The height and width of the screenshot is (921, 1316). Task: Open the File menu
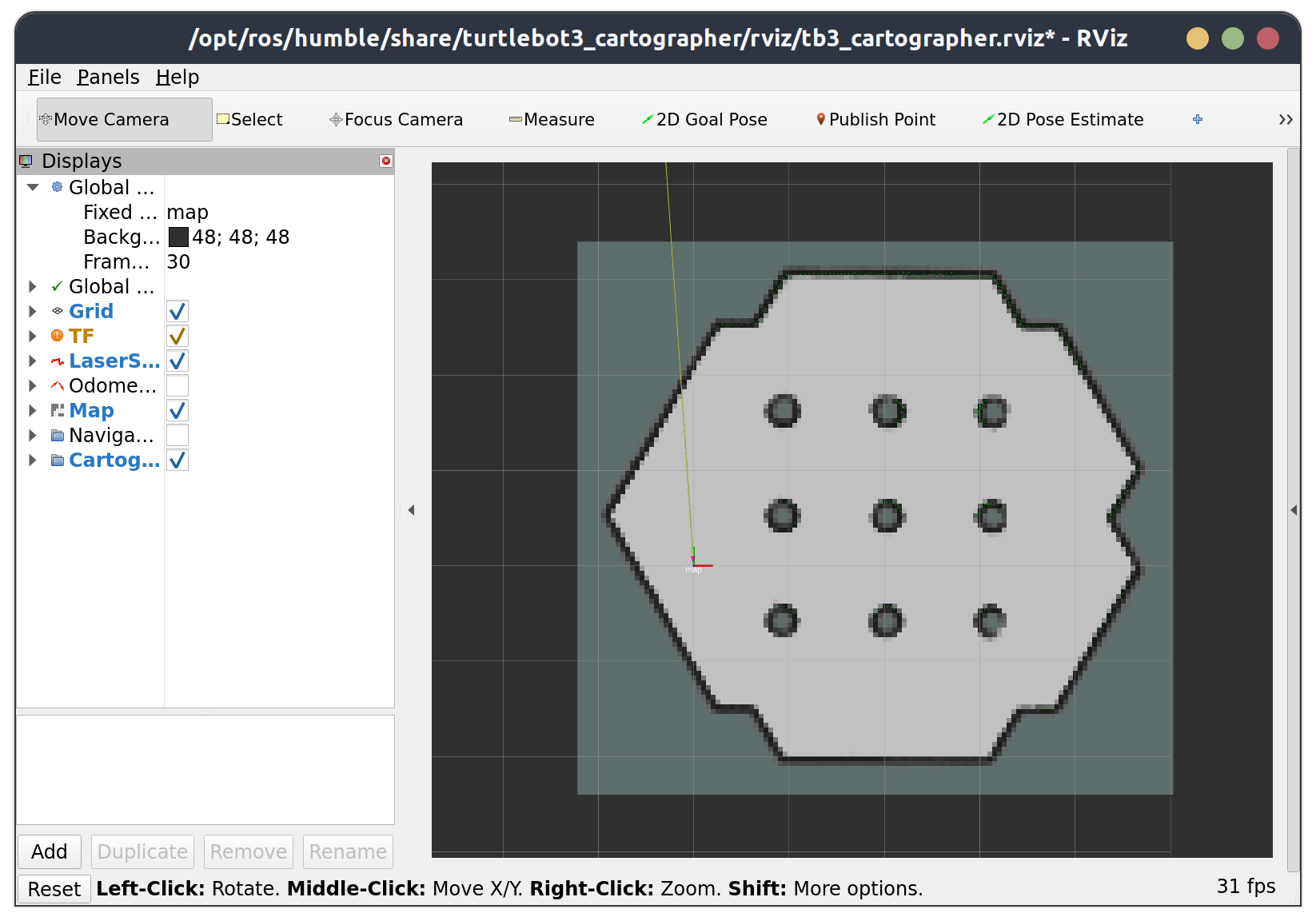tap(44, 78)
